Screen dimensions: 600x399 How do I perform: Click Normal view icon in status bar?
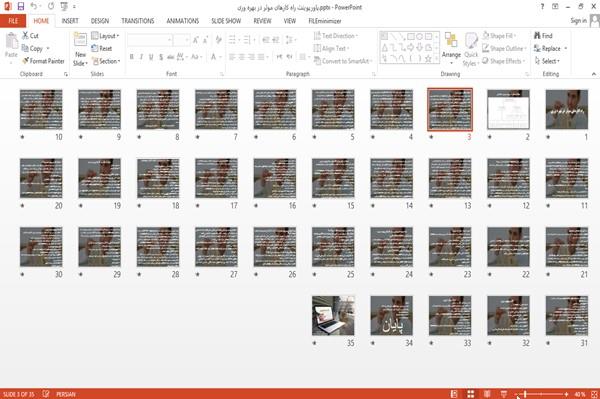point(454,394)
